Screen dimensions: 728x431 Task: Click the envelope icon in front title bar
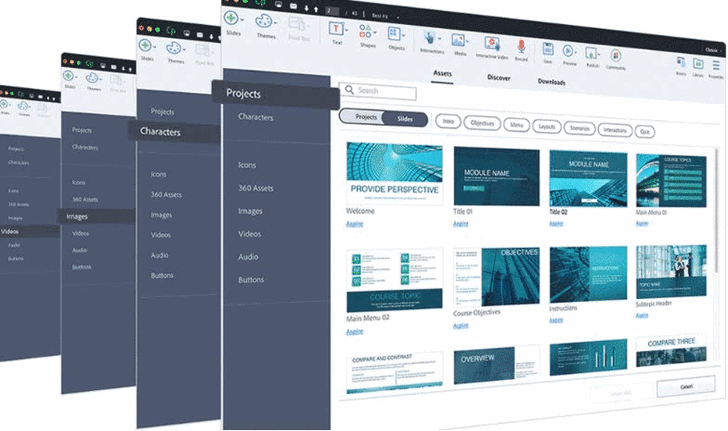pos(293,7)
